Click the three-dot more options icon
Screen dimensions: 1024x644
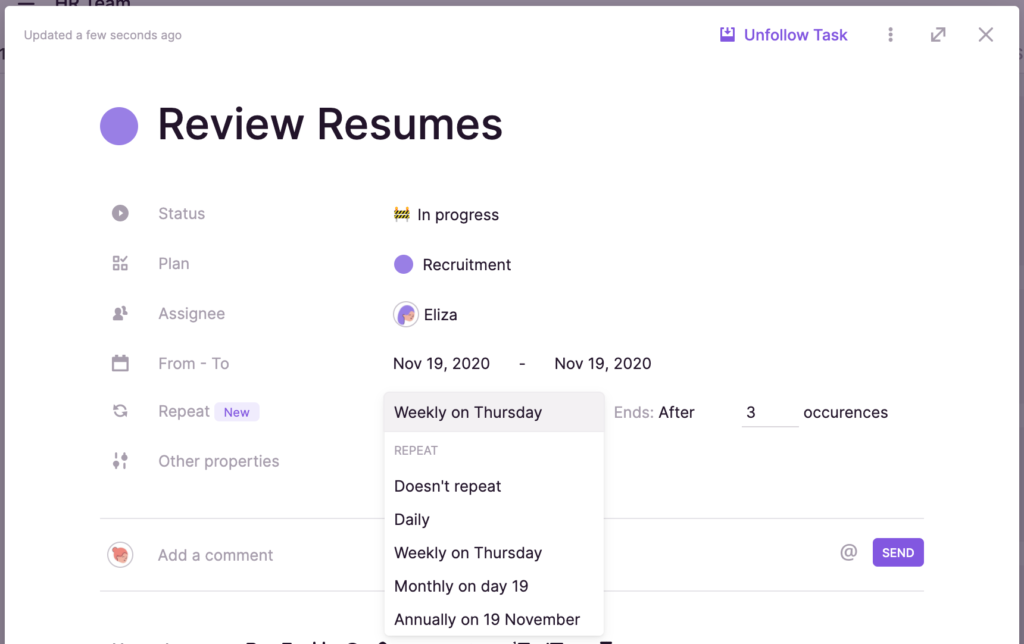[890, 35]
